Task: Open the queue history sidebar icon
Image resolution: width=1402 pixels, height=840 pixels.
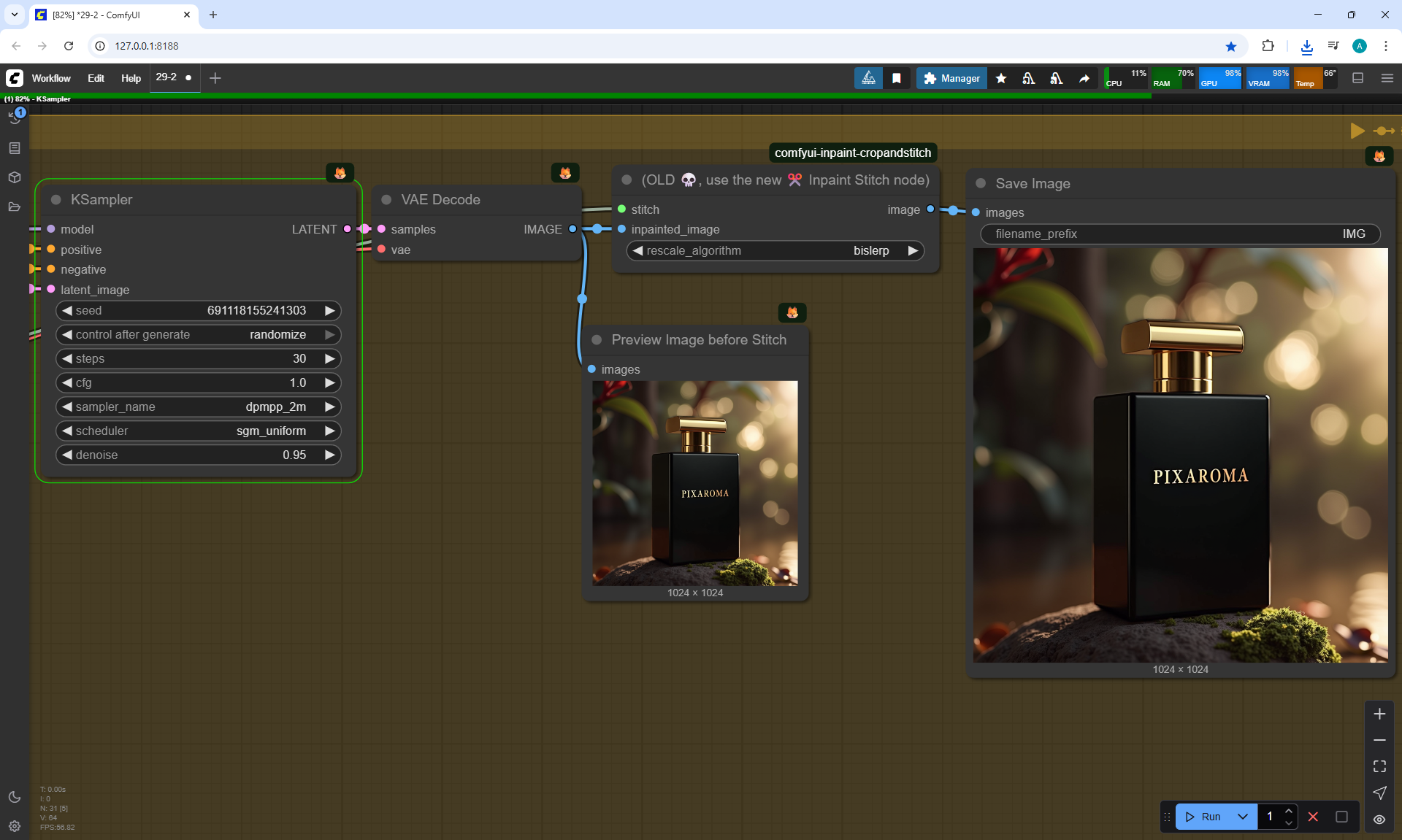Action: pos(15,117)
